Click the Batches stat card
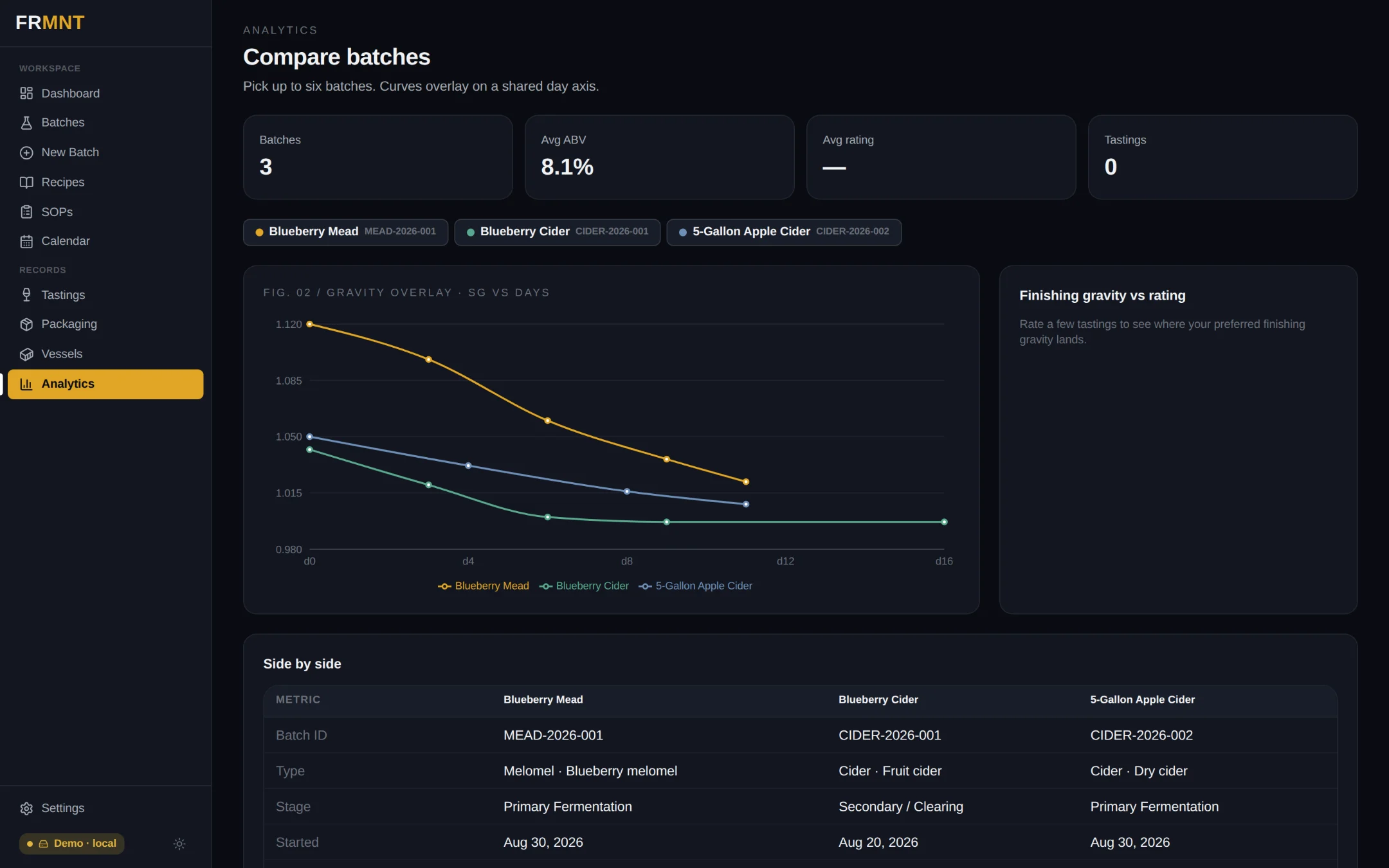Image resolution: width=1389 pixels, height=868 pixels. click(x=378, y=157)
